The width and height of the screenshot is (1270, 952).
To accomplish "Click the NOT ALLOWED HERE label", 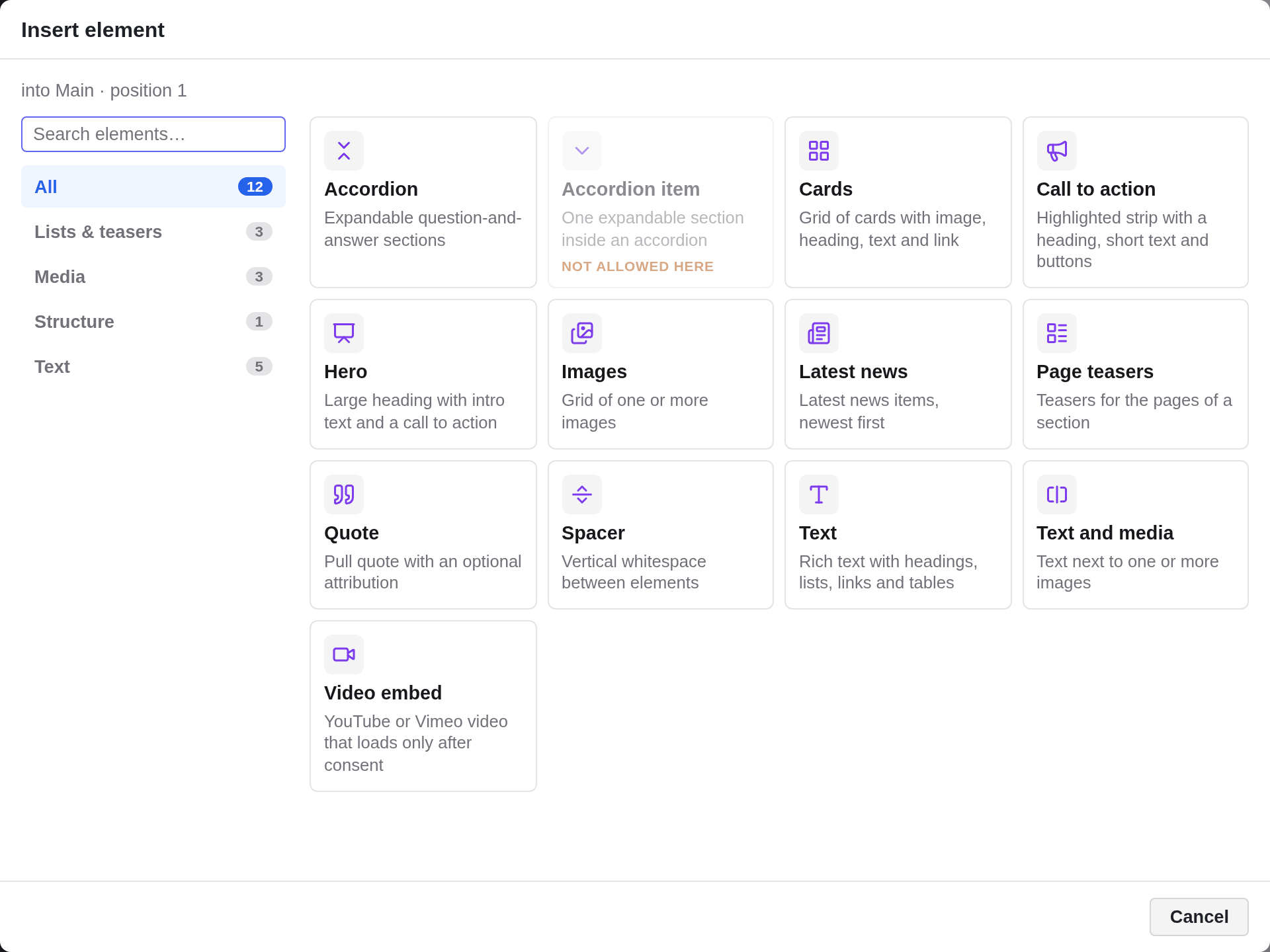I will tap(638, 266).
